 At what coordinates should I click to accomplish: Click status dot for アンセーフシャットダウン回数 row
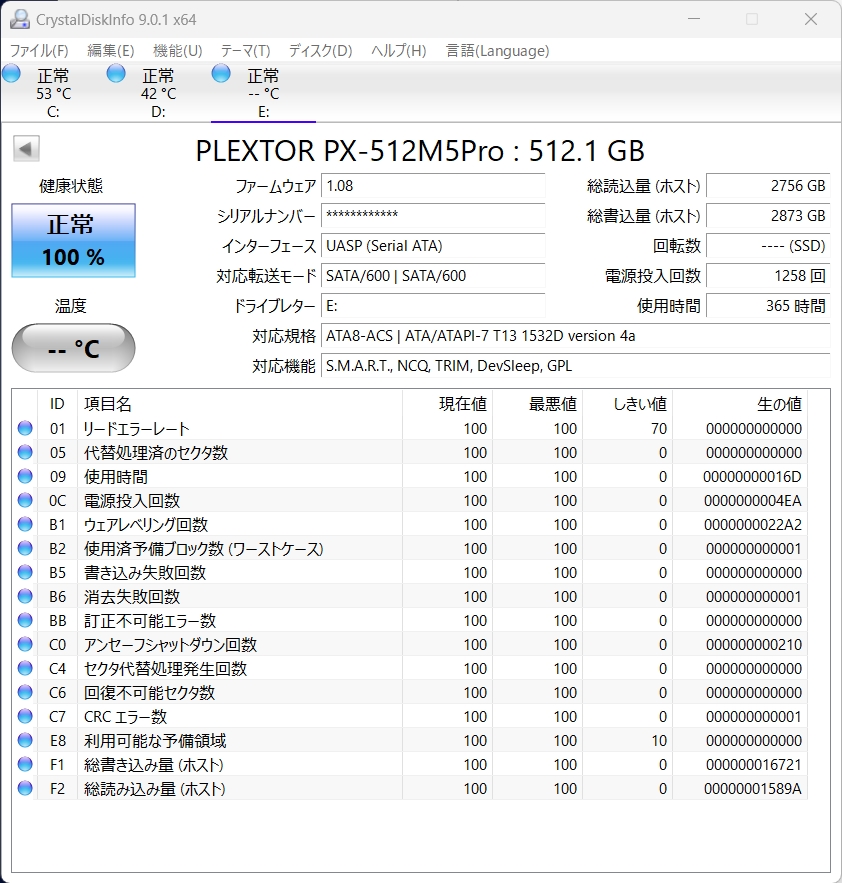[x=25, y=644]
